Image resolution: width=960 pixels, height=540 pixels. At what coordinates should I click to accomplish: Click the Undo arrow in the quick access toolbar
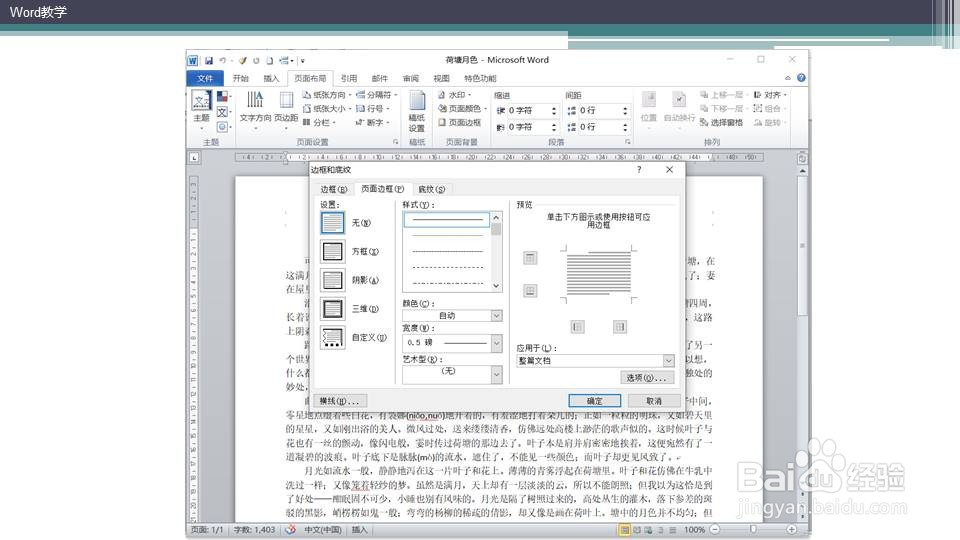(x=222, y=61)
